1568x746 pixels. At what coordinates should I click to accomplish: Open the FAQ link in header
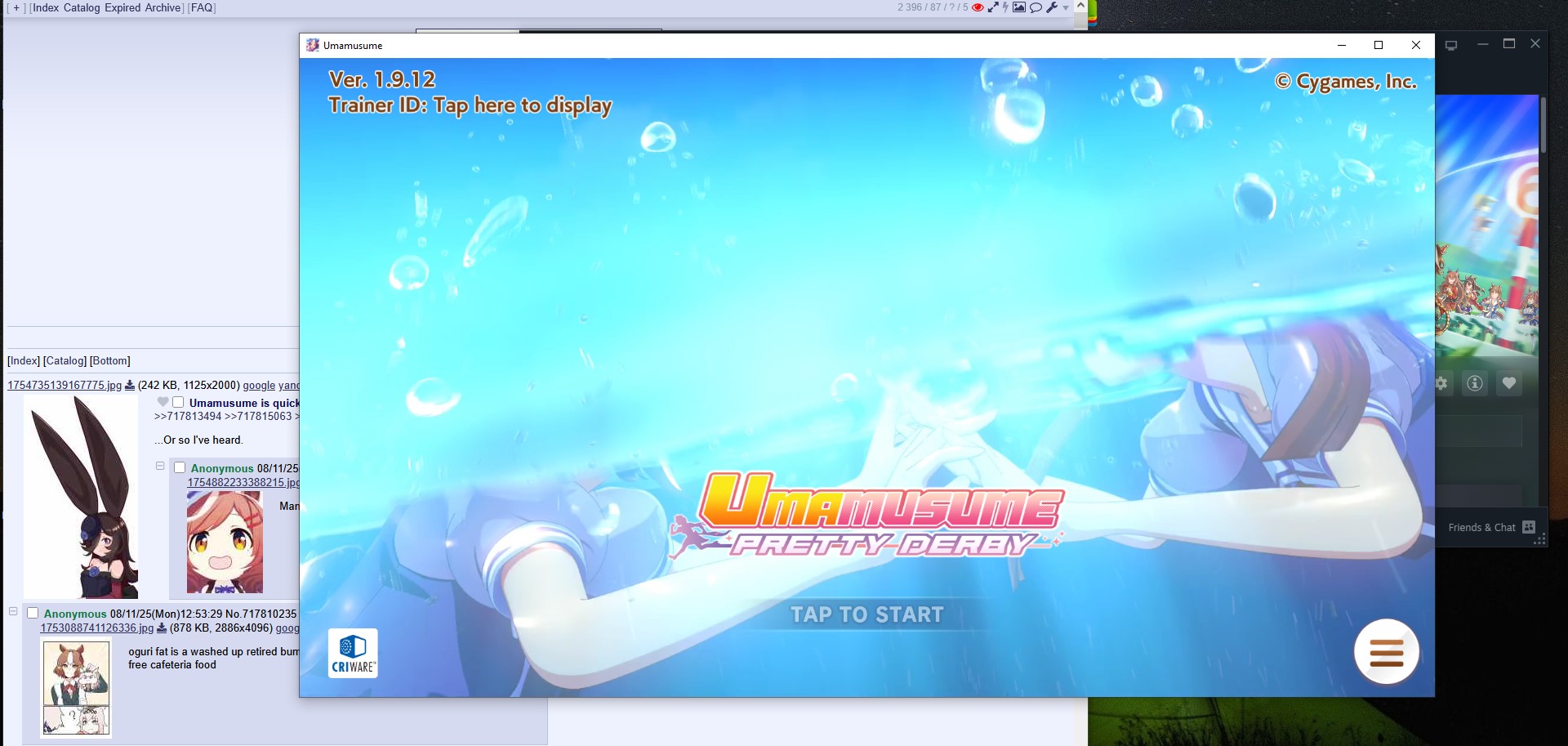click(x=202, y=7)
